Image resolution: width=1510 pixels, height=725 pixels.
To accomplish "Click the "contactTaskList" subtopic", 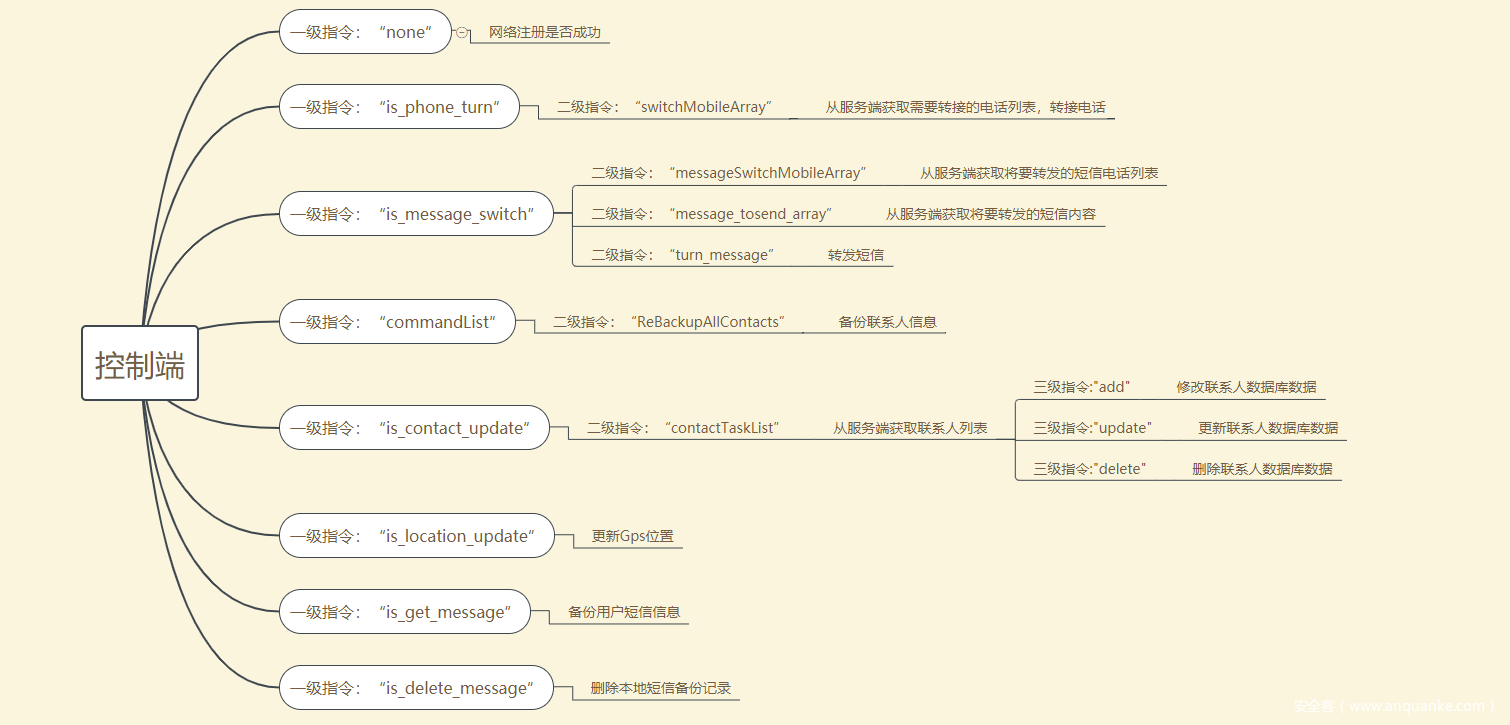I will click(683, 428).
